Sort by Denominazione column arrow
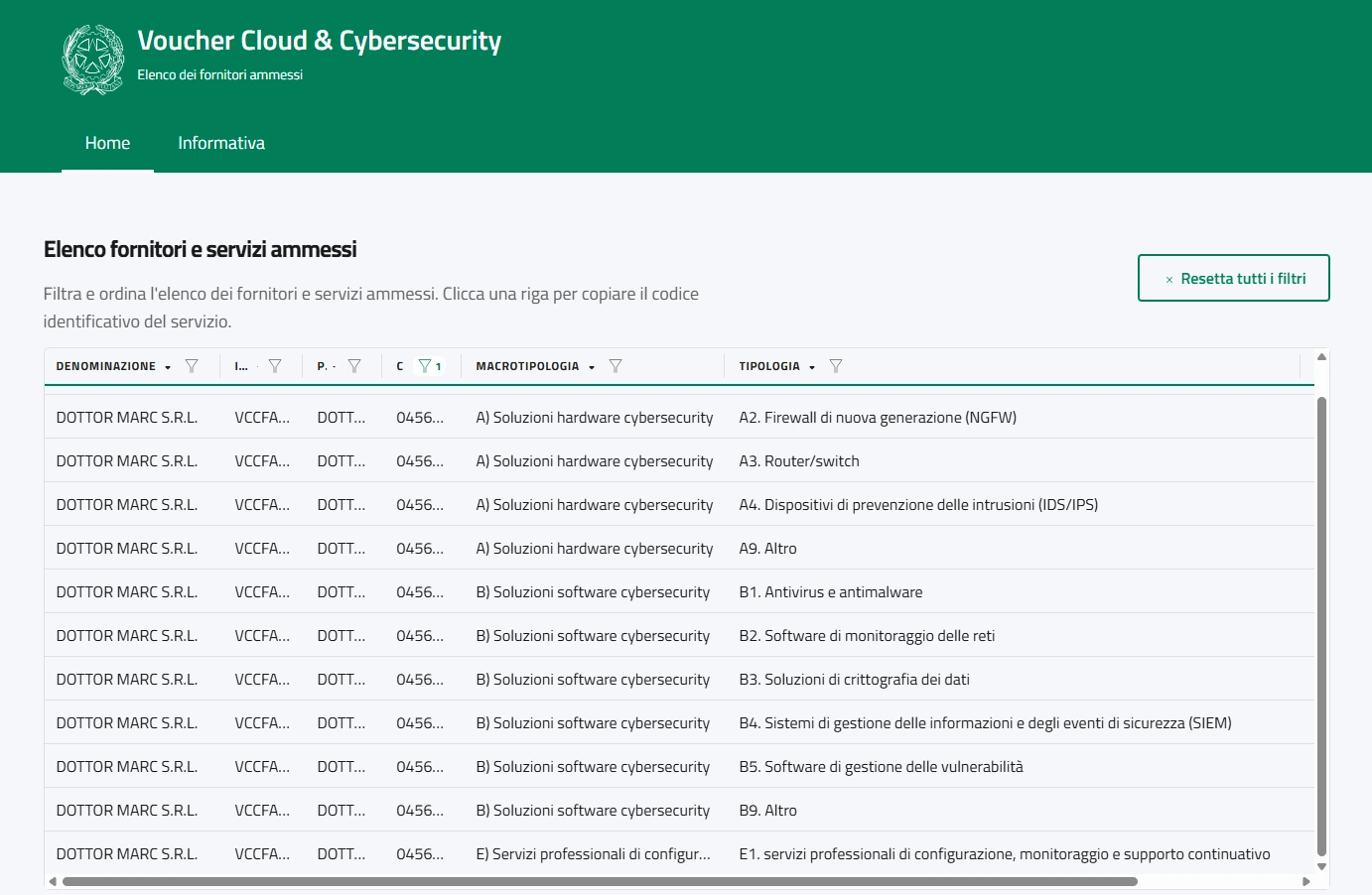Viewport: 1372px width, 895px height. click(x=168, y=367)
